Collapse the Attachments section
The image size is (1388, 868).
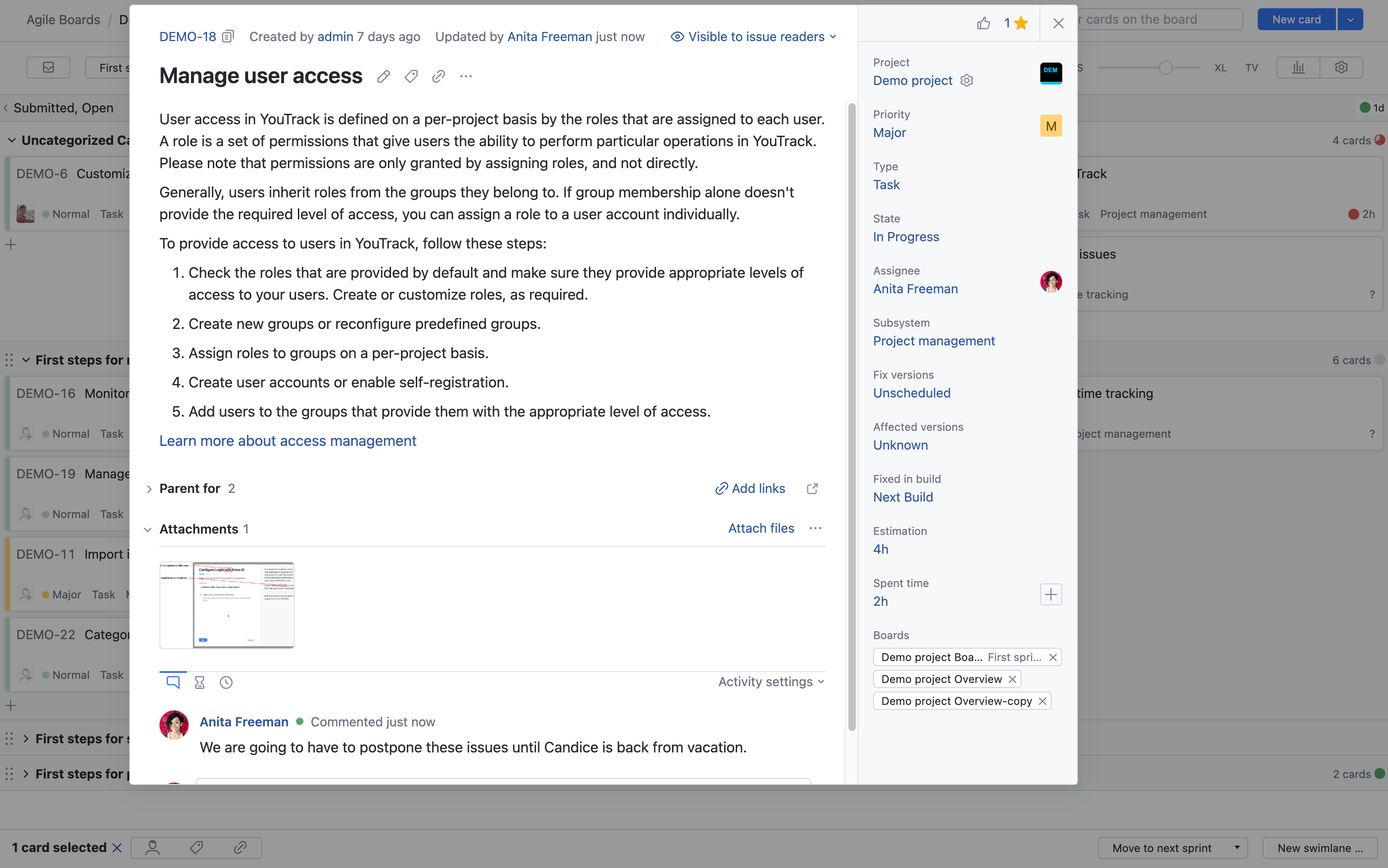pos(148,529)
